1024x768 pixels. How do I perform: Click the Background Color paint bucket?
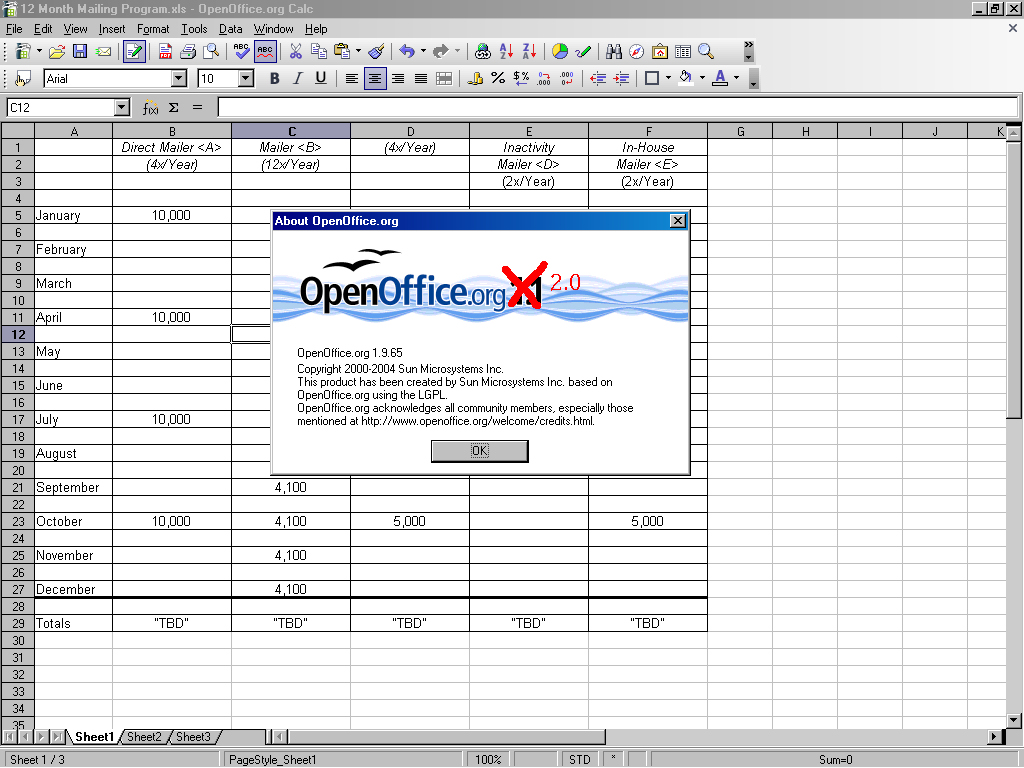[x=685, y=78]
